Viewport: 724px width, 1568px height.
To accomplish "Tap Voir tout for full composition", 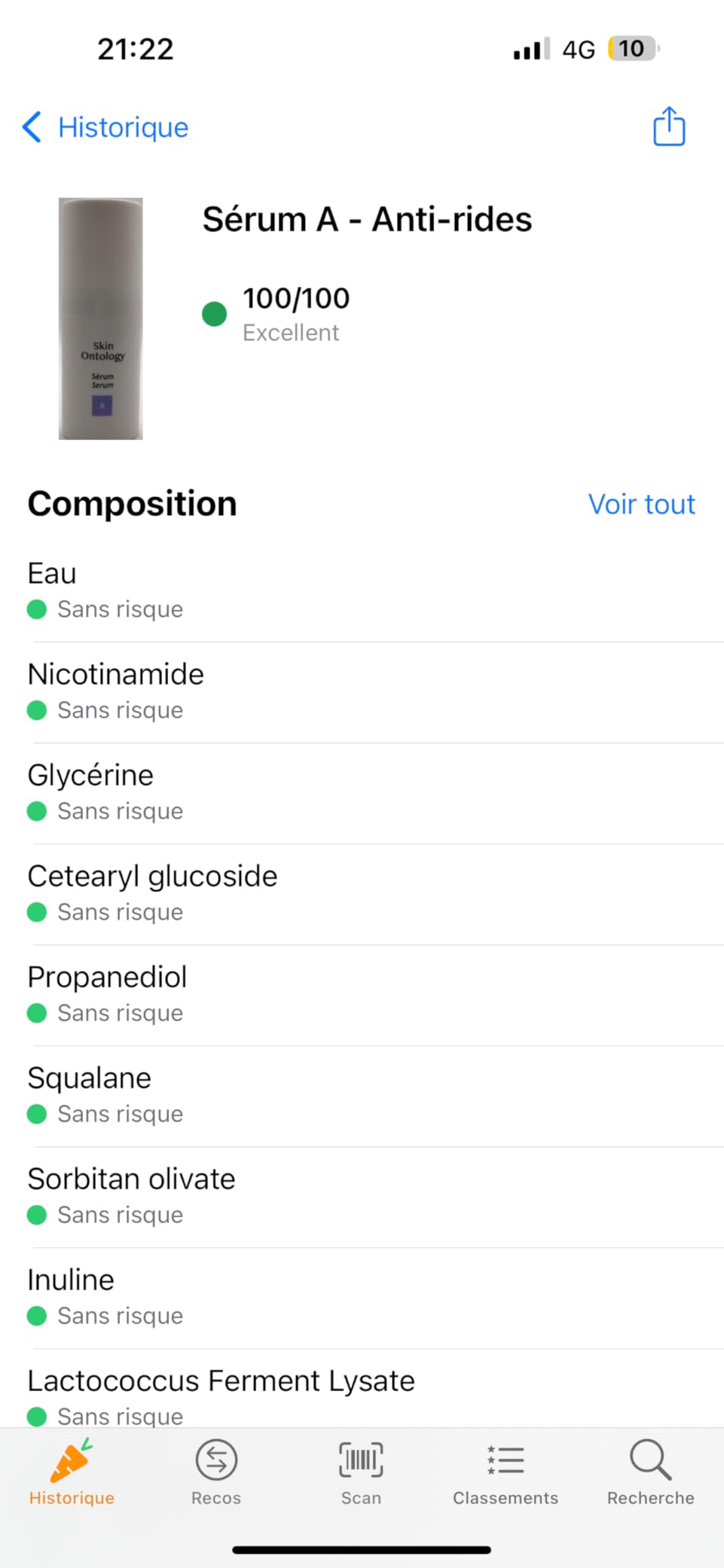I will pyautogui.click(x=641, y=505).
